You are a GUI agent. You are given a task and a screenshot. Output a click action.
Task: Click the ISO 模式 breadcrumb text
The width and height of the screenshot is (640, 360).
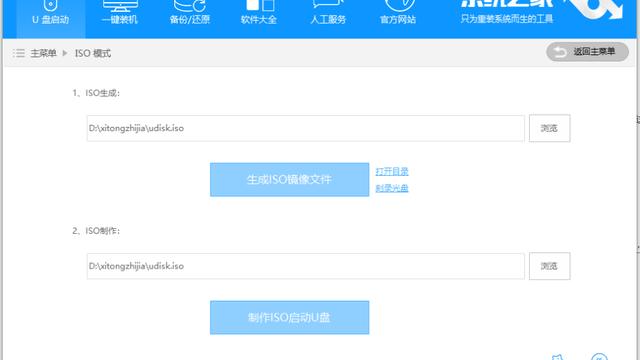point(93,53)
